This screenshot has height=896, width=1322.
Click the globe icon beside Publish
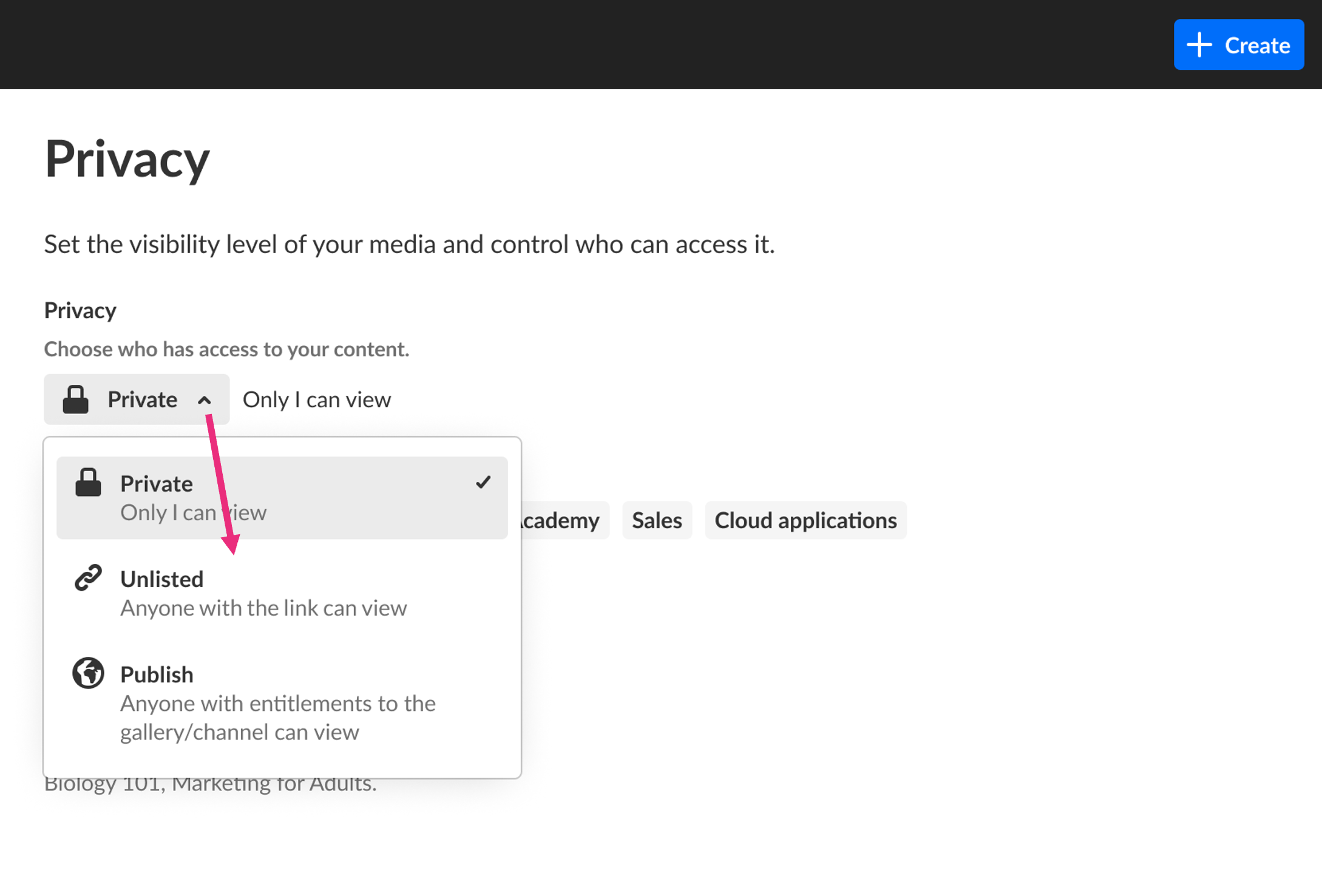coord(88,673)
